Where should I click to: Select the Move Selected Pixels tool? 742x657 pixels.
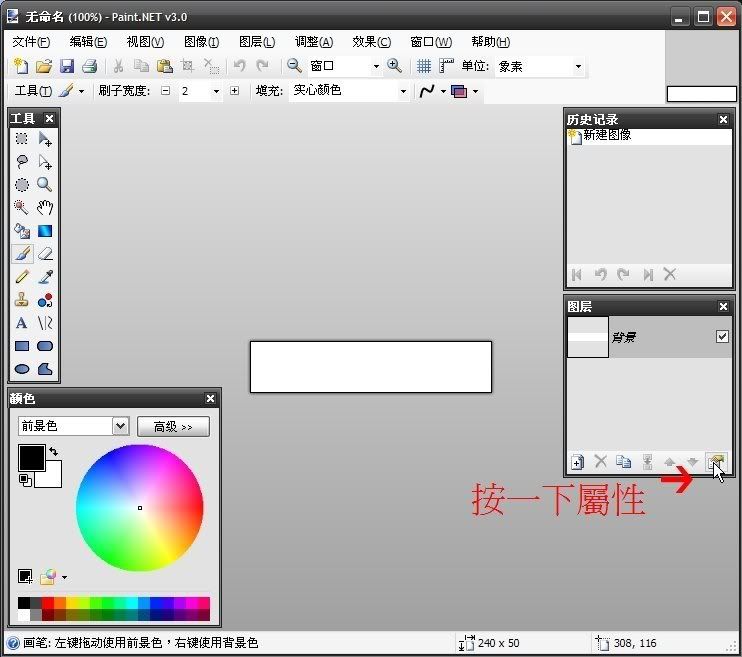[x=45, y=139]
